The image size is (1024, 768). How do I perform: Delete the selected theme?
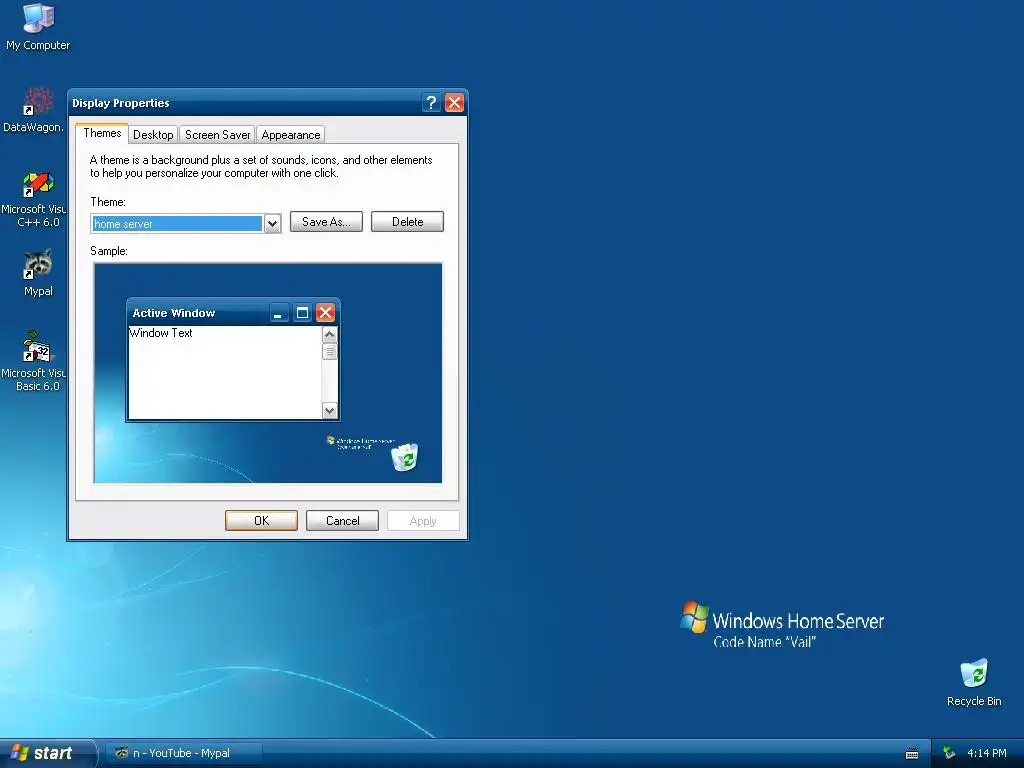pyautogui.click(x=408, y=222)
